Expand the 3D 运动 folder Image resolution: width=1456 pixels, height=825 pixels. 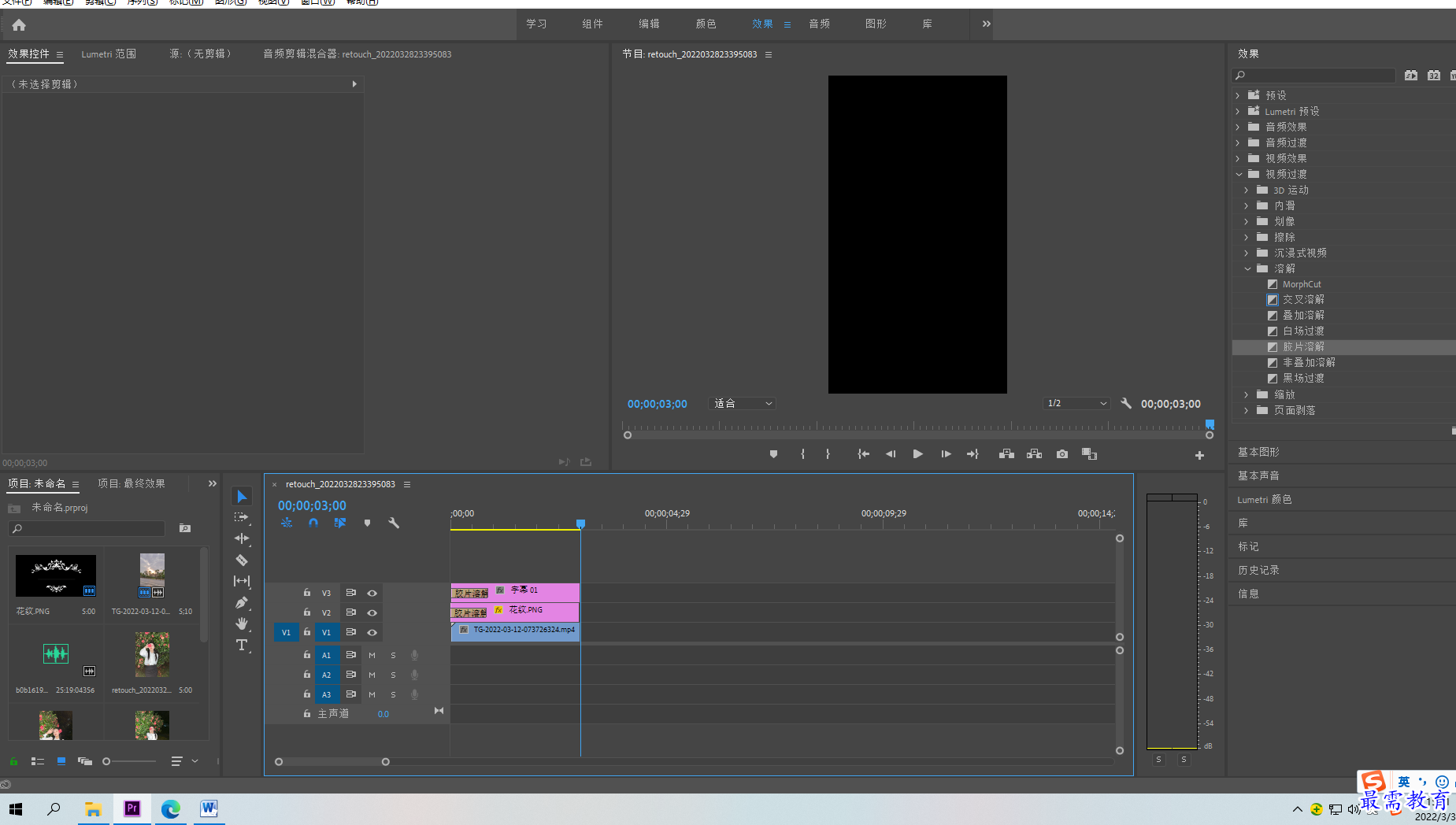tap(1247, 190)
